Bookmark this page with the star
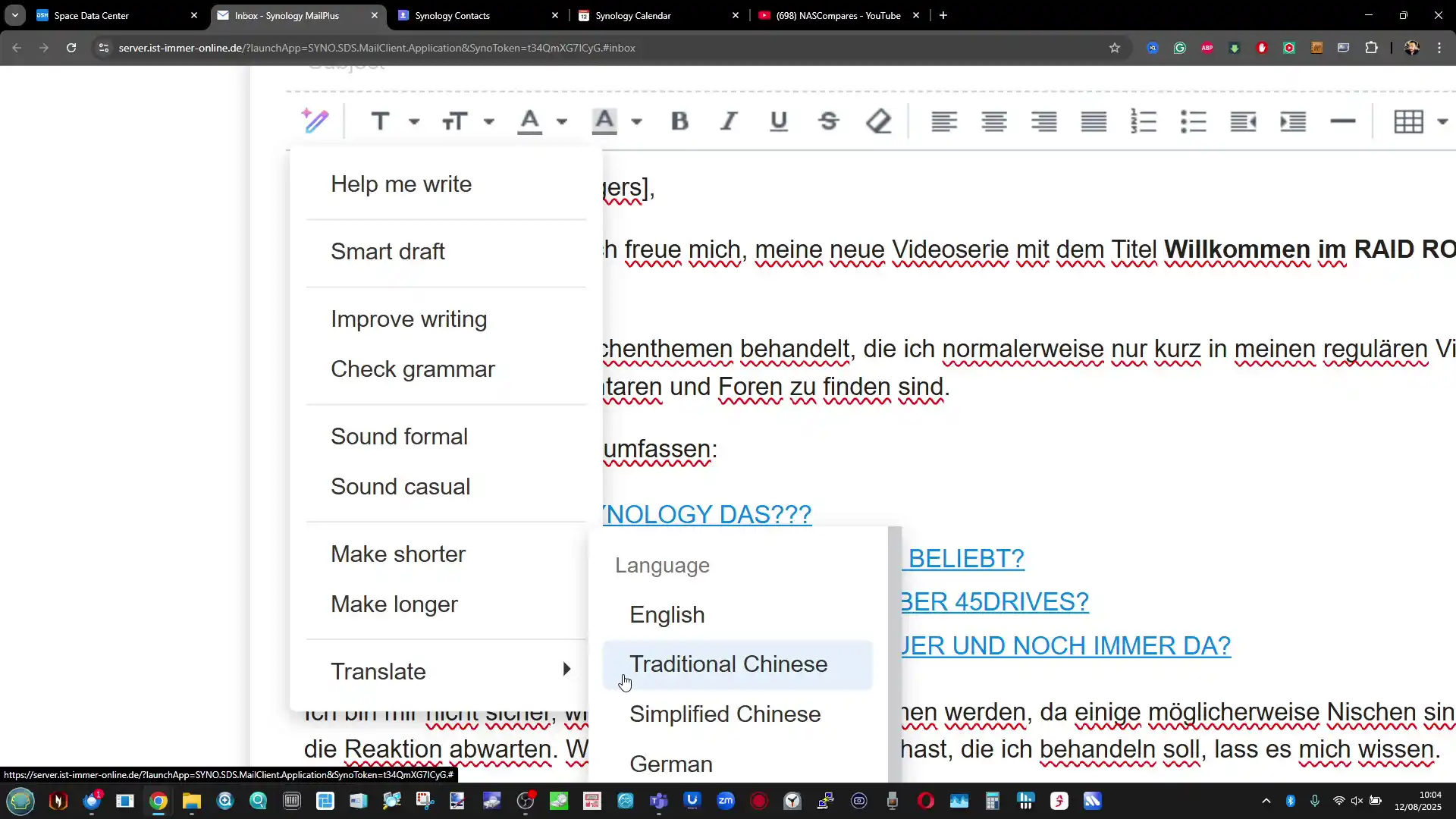 (1115, 48)
